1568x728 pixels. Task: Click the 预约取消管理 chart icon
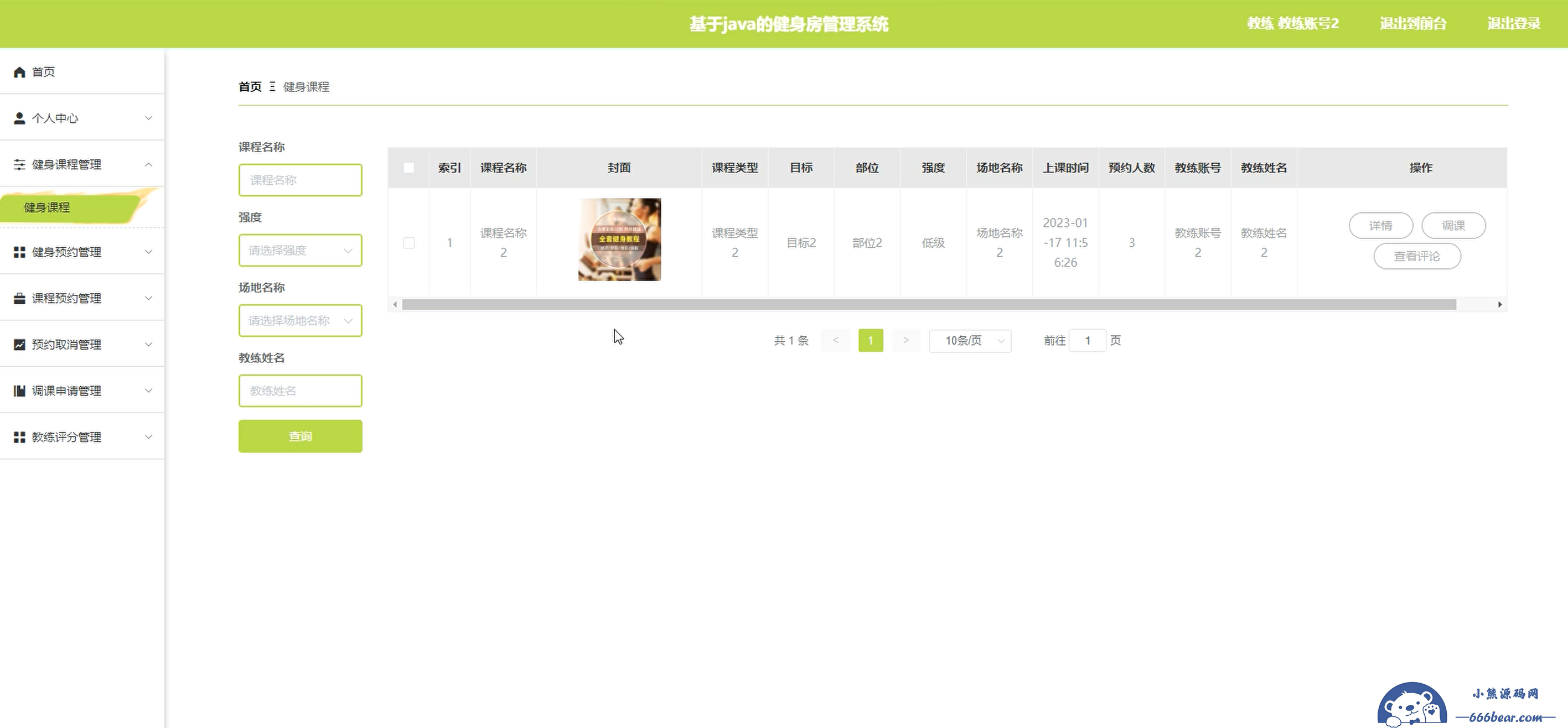click(19, 345)
